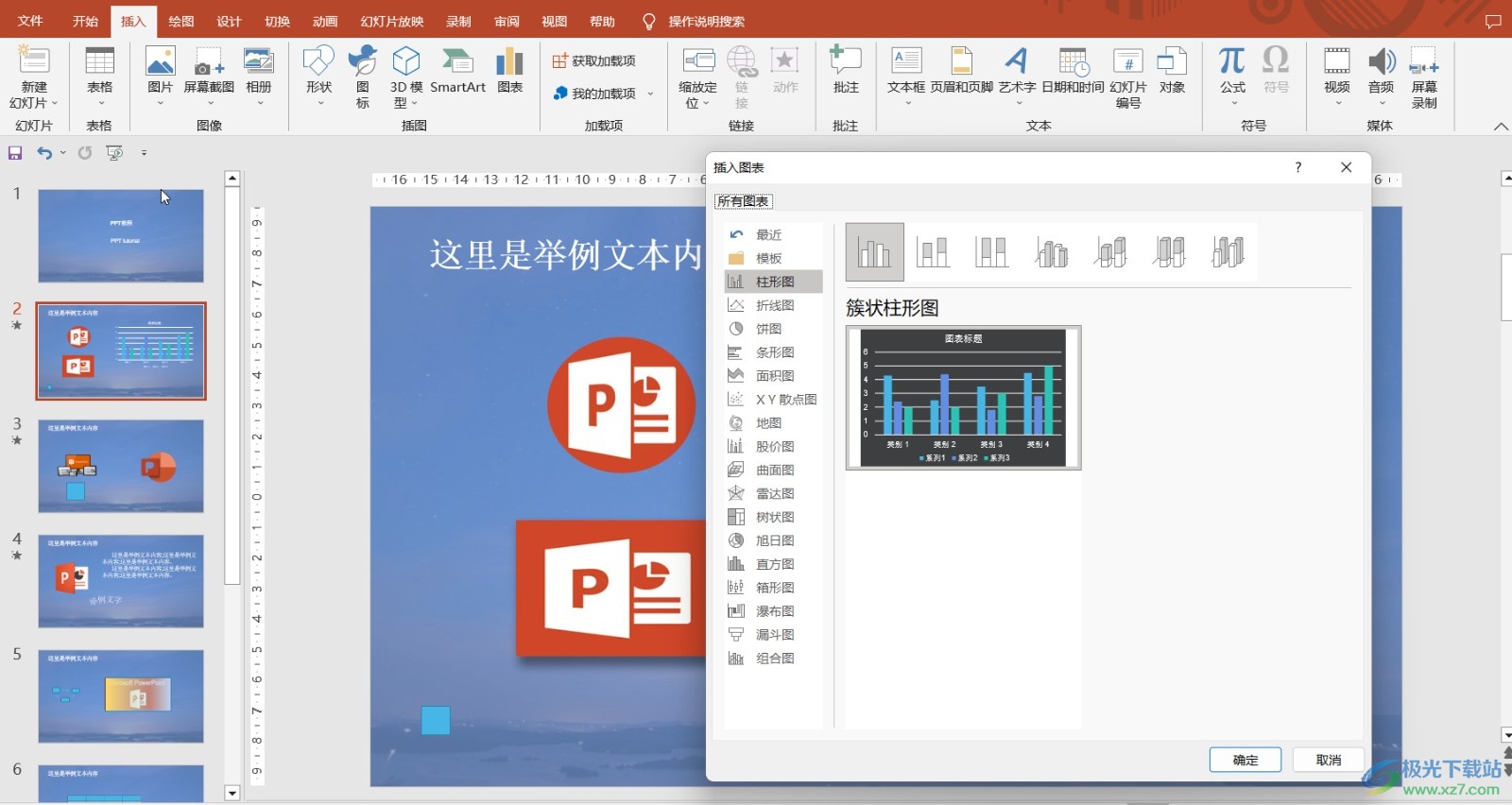The height and width of the screenshot is (805, 1512).
Task: Switch to the Design ribbon tab
Action: (229, 21)
